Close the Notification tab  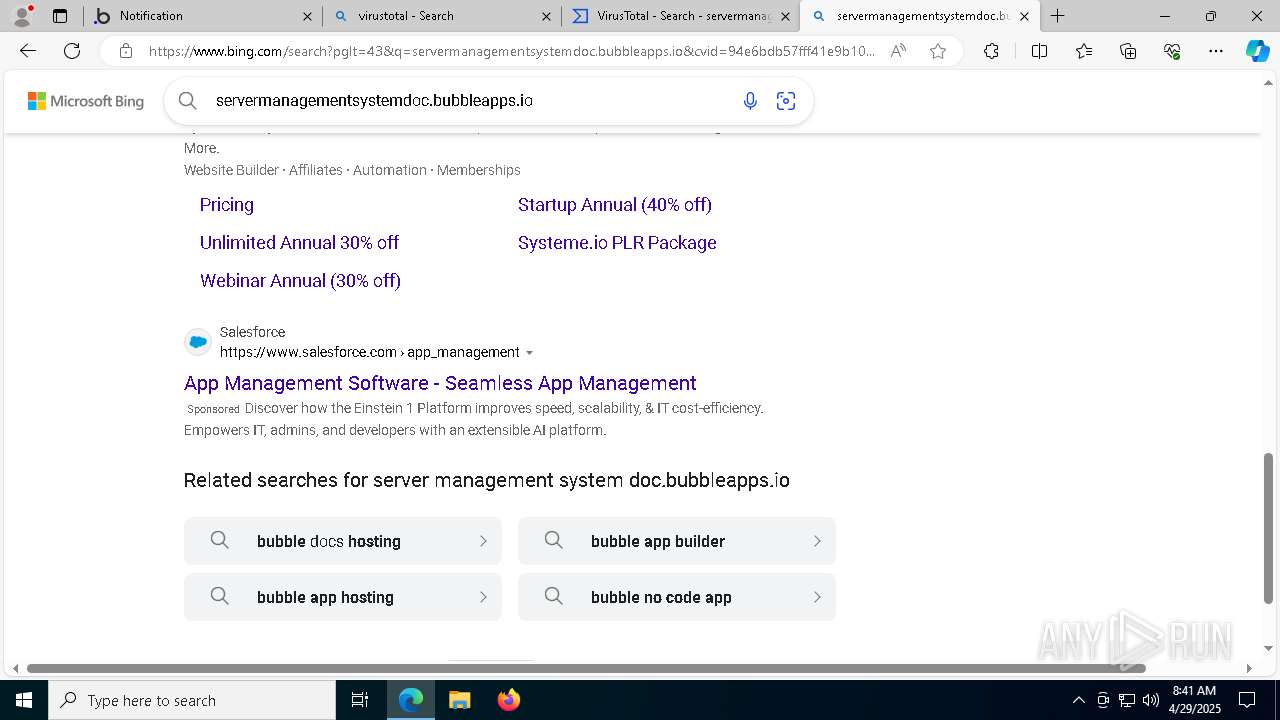[x=307, y=16]
